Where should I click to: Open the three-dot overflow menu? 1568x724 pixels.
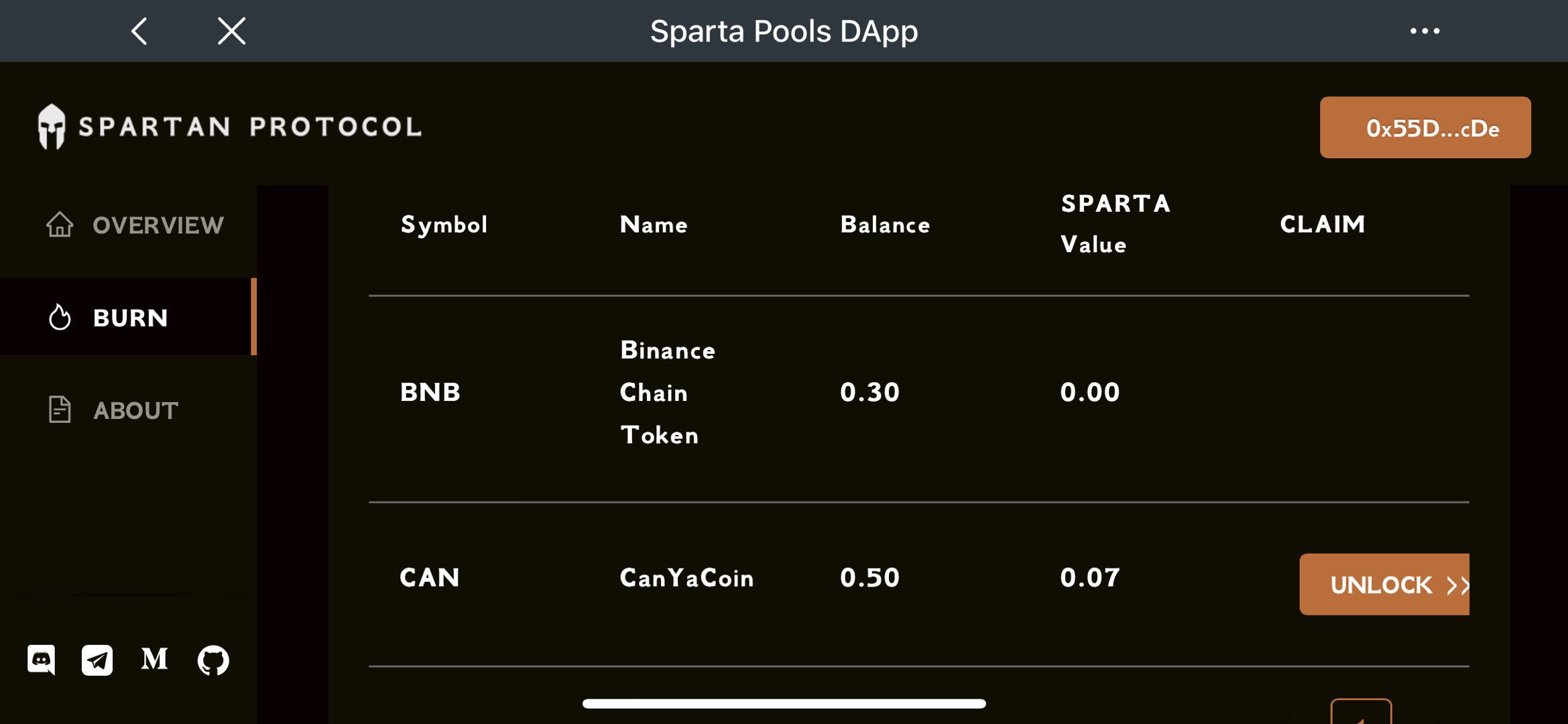click(x=1424, y=30)
